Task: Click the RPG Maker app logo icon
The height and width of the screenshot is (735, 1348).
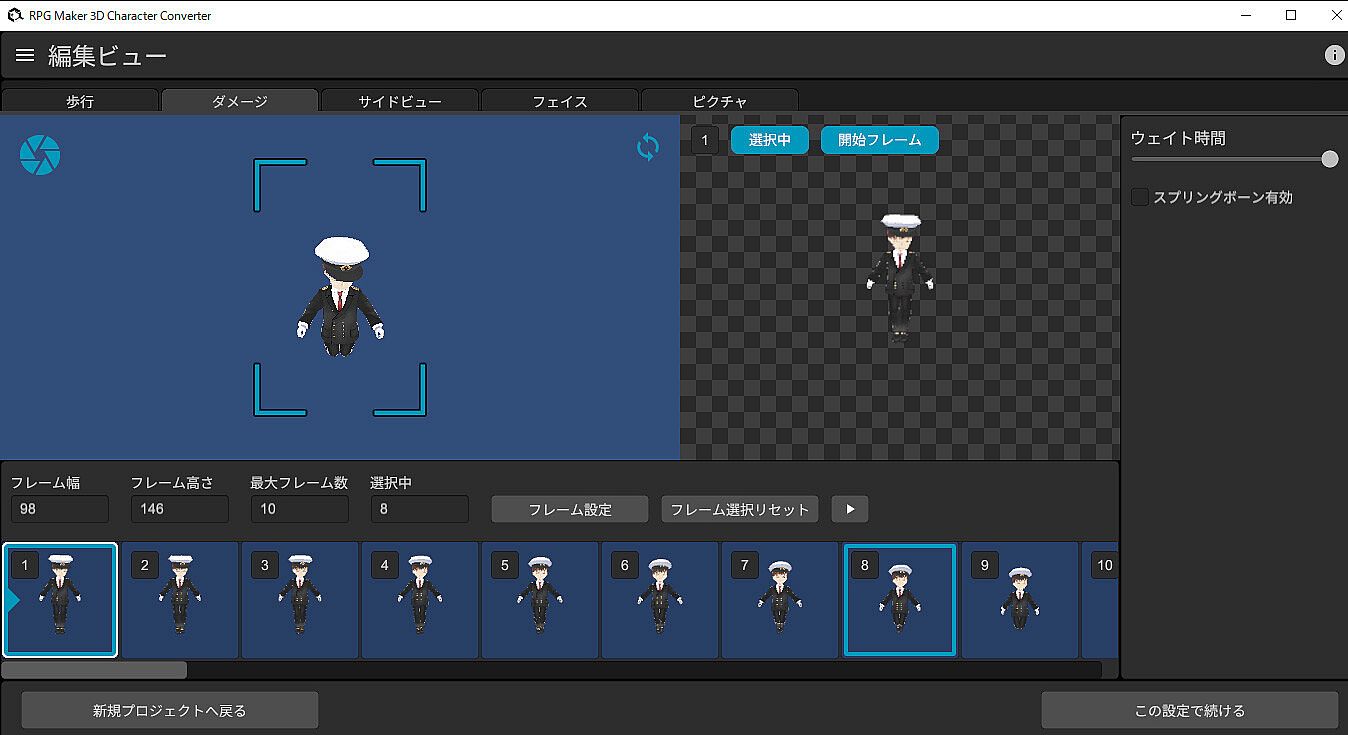Action: (15, 15)
